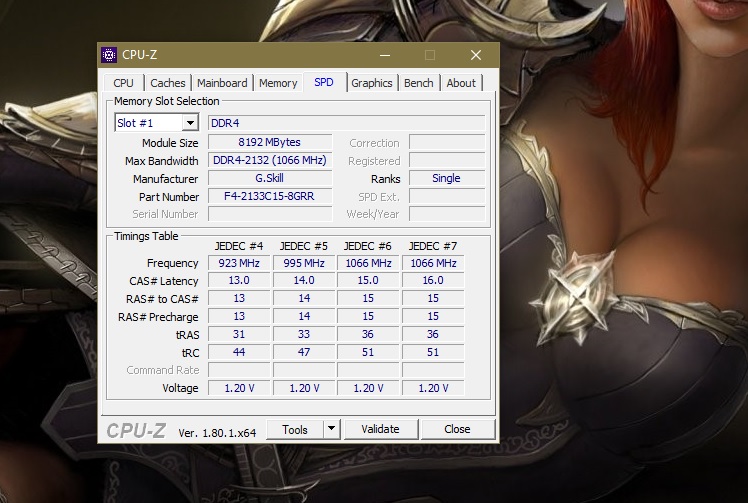Select the Memory tab
748x503 pixels.
point(278,83)
